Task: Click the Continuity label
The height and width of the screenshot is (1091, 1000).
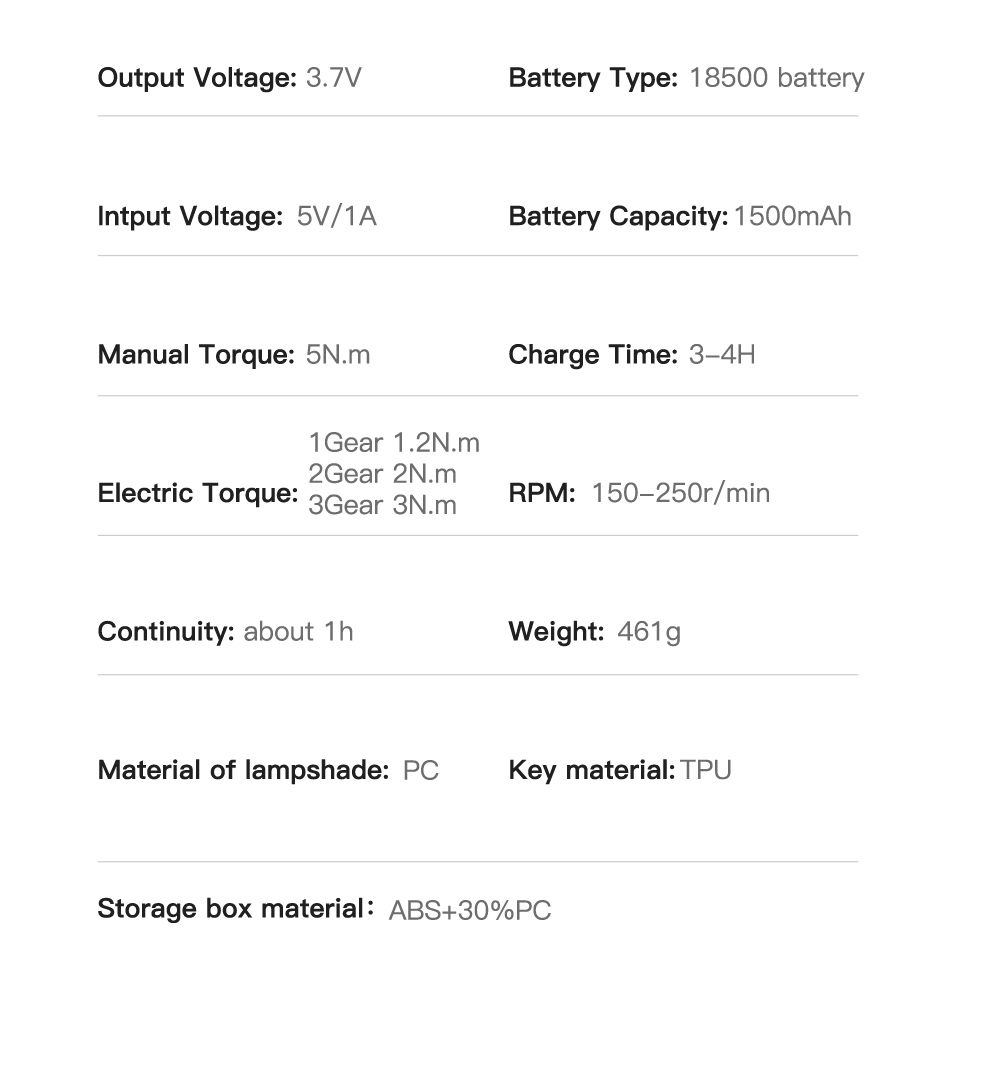Action: pyautogui.click(x=166, y=632)
